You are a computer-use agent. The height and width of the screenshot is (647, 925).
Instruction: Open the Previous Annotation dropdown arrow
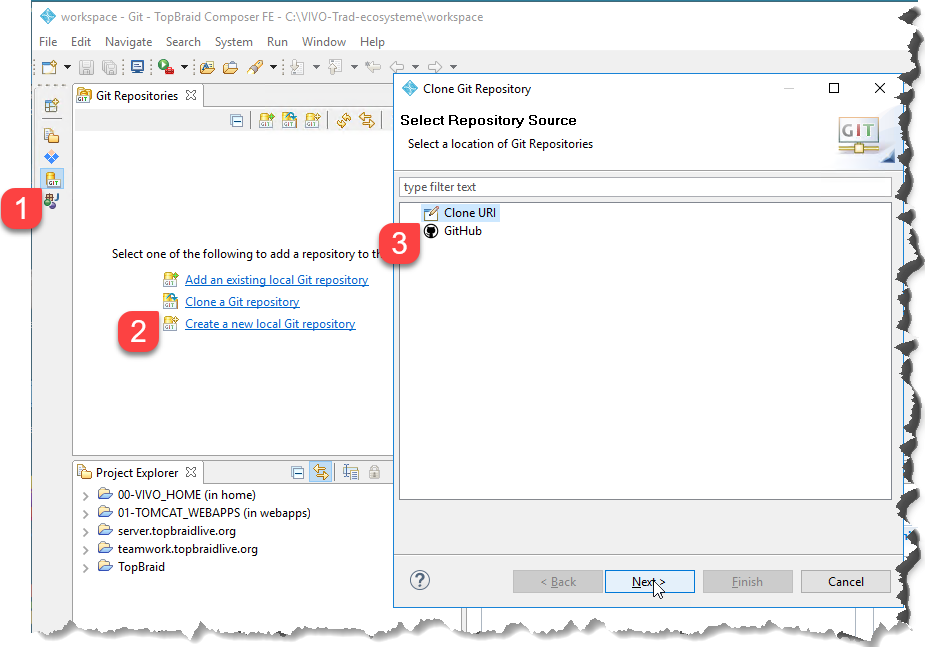pyautogui.click(x=354, y=67)
